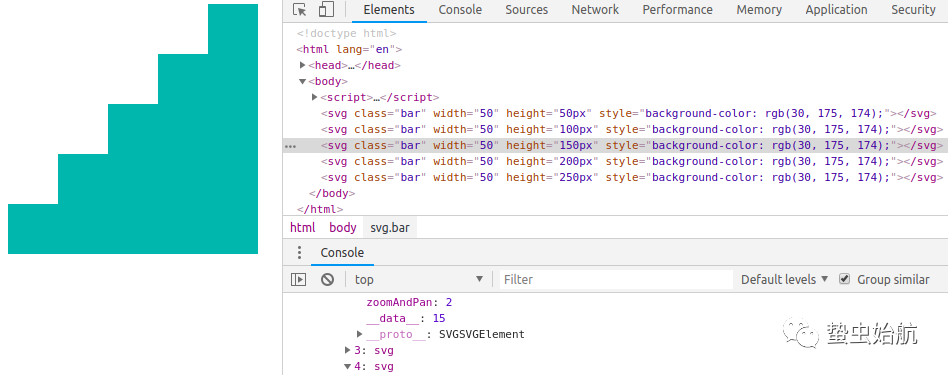Open the Sources tab
948x375 pixels.
point(527,10)
